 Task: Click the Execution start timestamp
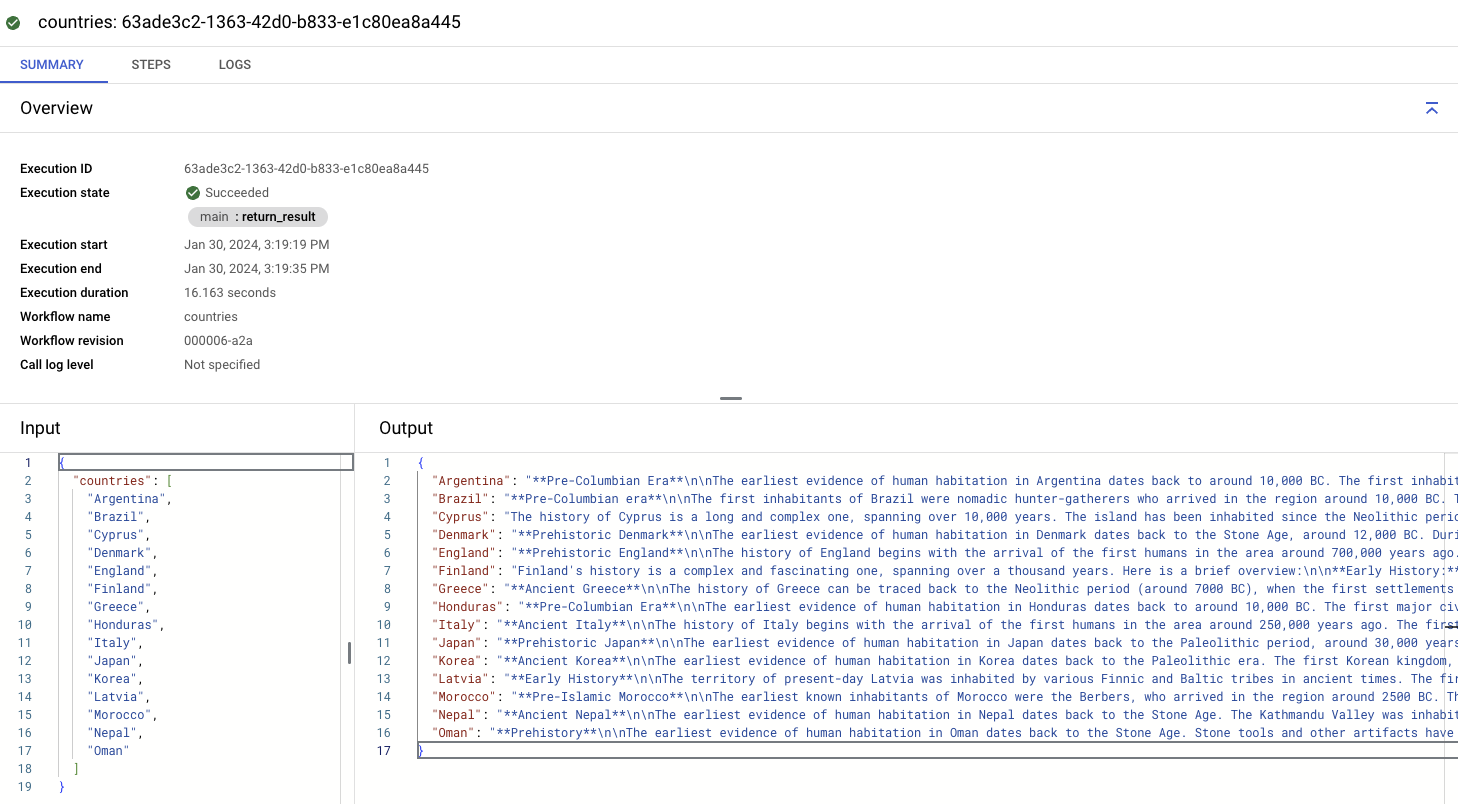tap(256, 245)
